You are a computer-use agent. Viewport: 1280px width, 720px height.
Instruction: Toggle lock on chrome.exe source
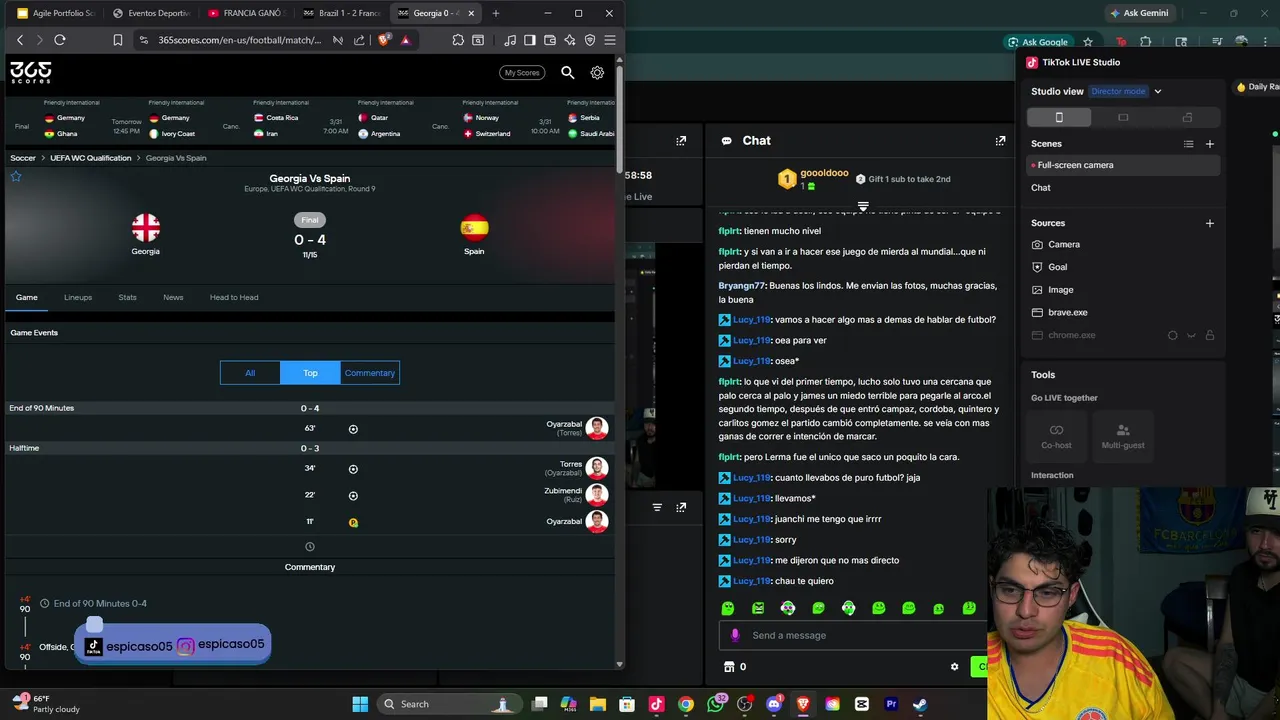tap(1209, 335)
